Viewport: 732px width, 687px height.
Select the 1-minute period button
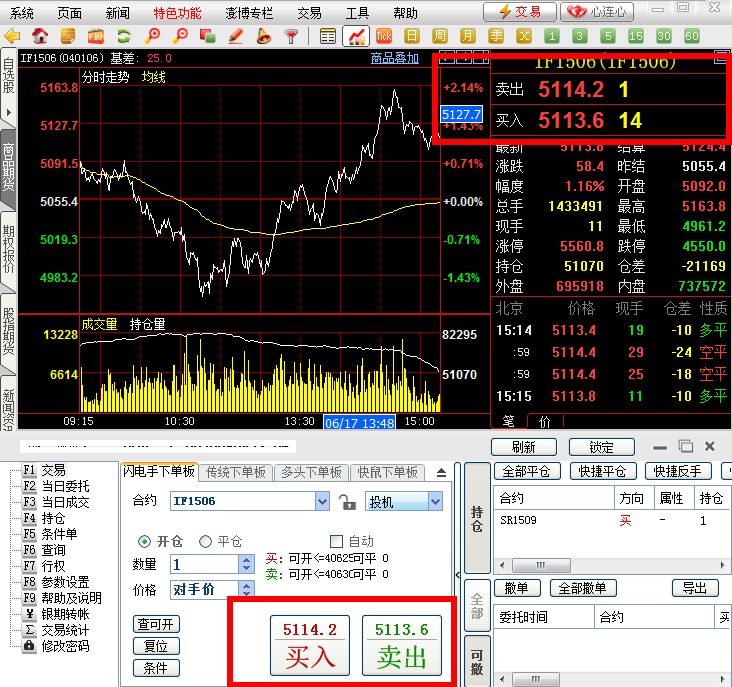pos(552,36)
